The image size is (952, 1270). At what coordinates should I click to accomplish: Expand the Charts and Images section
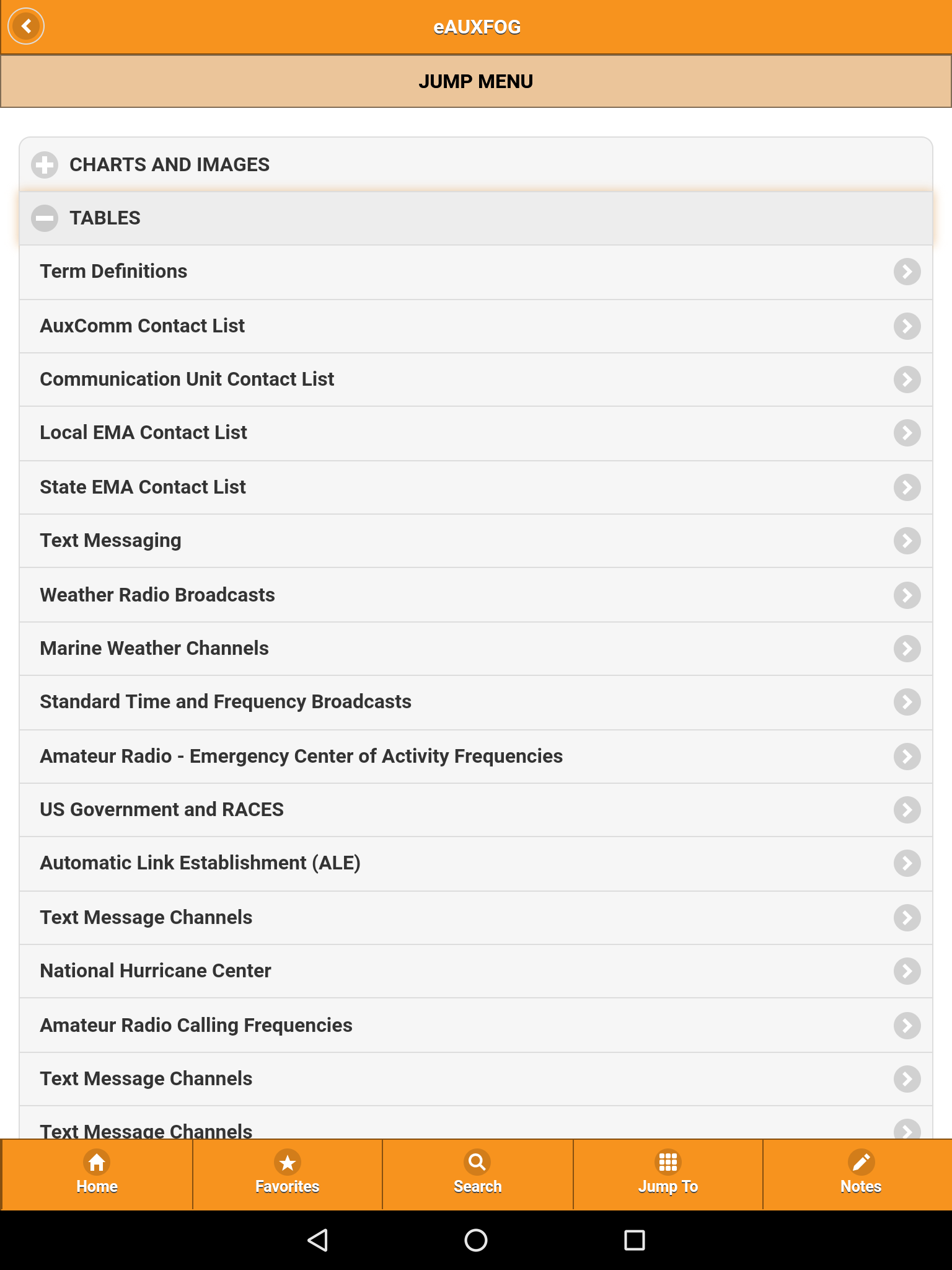476,165
